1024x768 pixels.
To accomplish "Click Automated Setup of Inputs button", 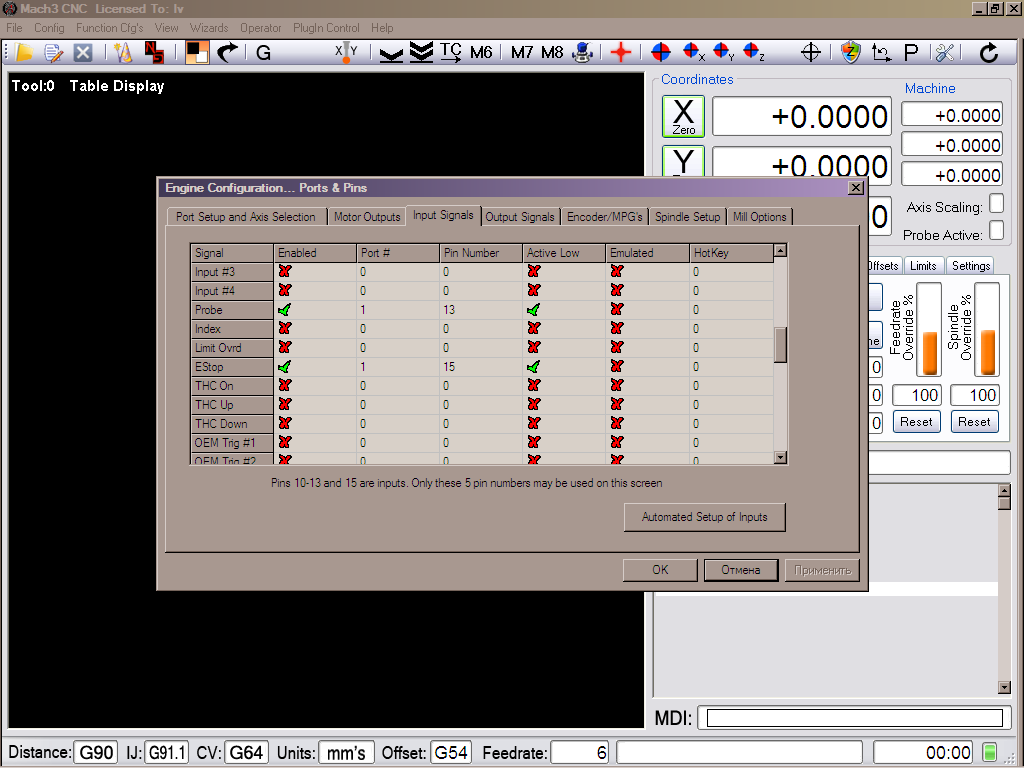I will click(x=705, y=517).
